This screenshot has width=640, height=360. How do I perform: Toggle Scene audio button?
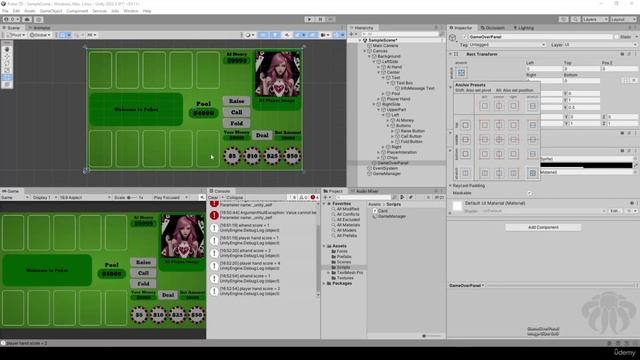coord(287,35)
